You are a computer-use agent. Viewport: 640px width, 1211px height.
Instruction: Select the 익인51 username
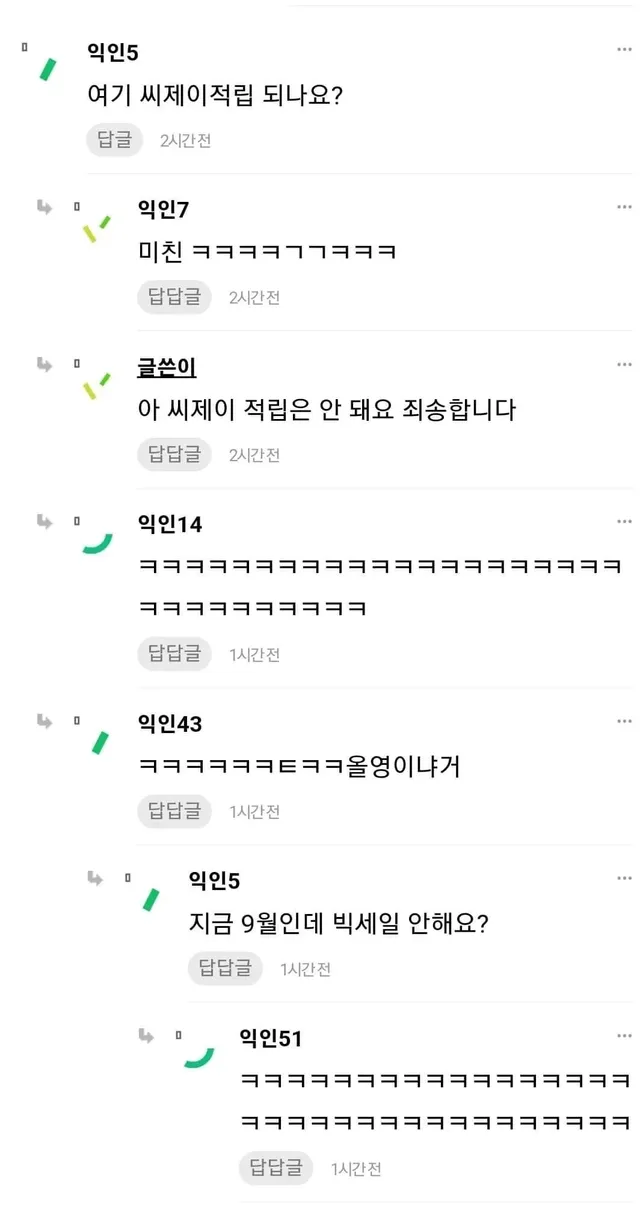tap(270, 1039)
